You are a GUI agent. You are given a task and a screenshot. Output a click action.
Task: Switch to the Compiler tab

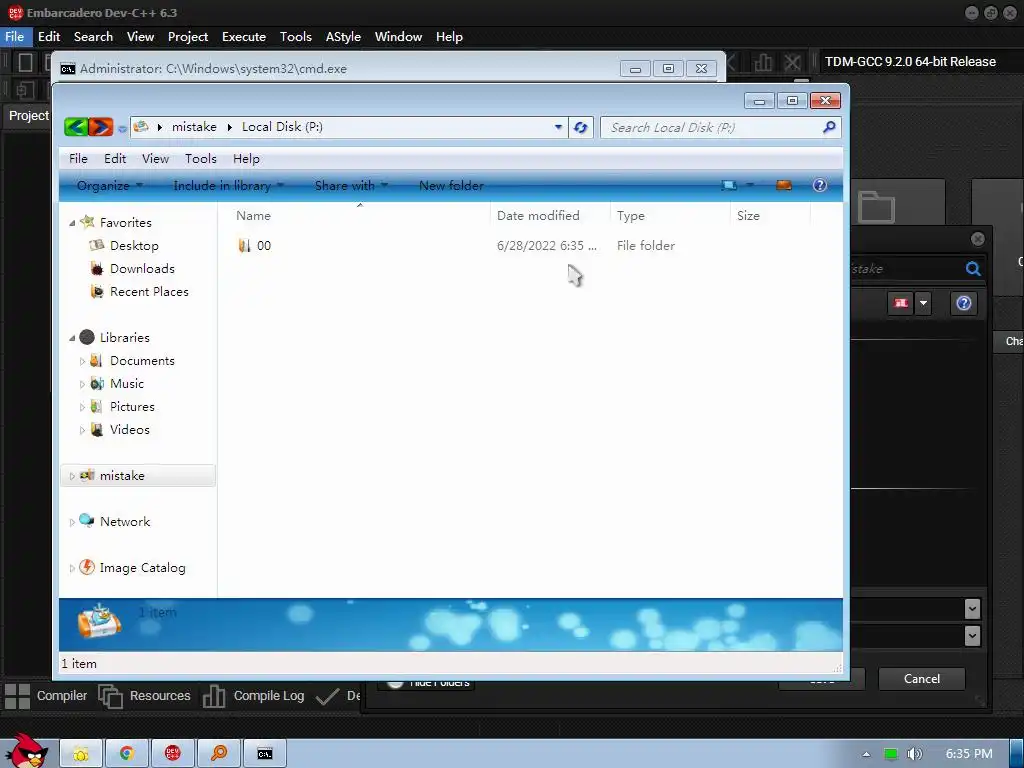46,696
